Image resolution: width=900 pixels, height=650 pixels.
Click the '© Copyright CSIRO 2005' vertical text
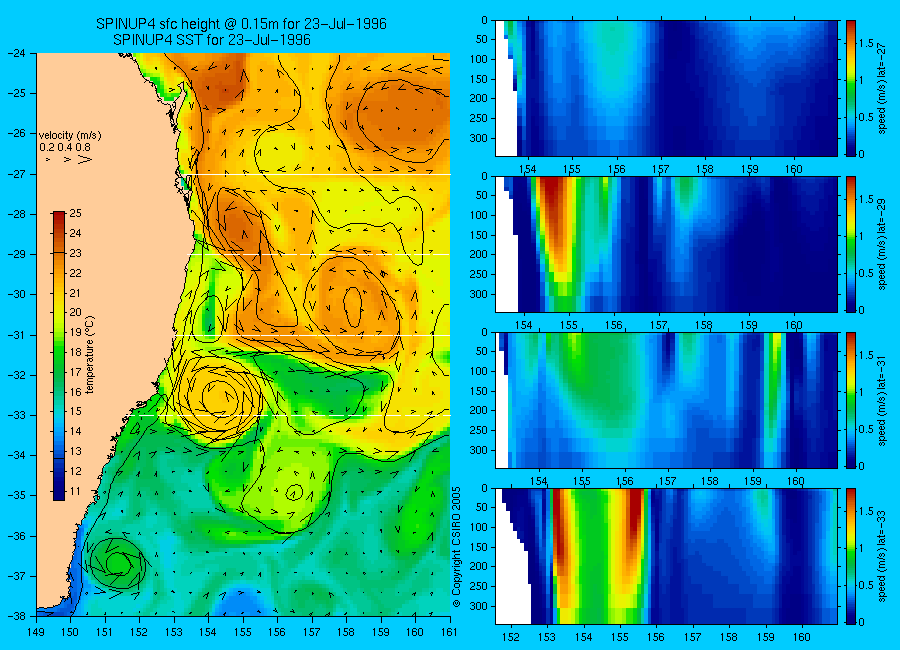(457, 547)
